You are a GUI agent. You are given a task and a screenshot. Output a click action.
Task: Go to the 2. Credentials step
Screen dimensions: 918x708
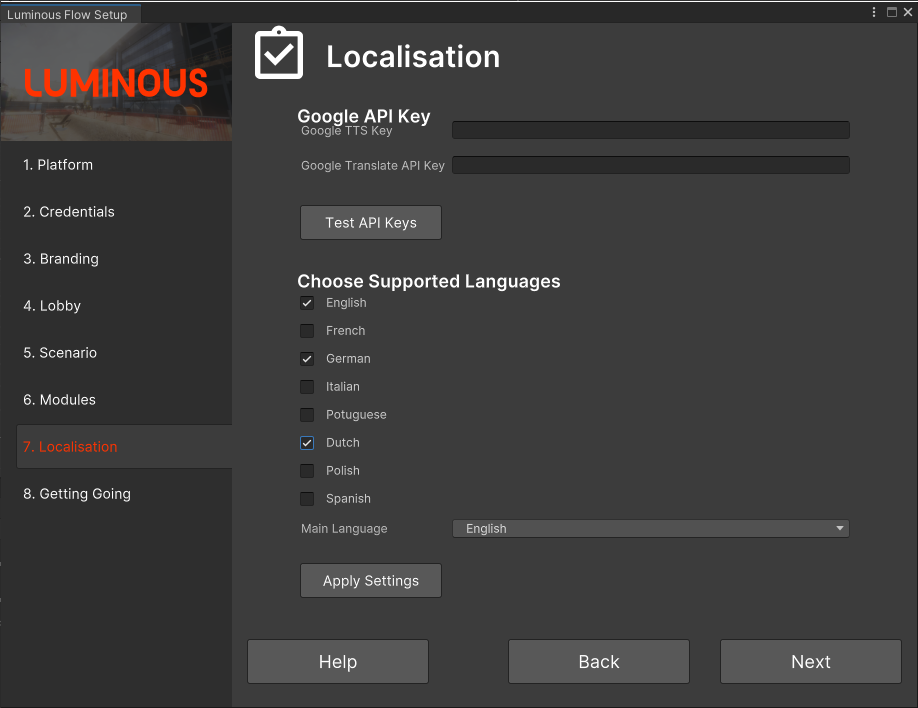(69, 212)
